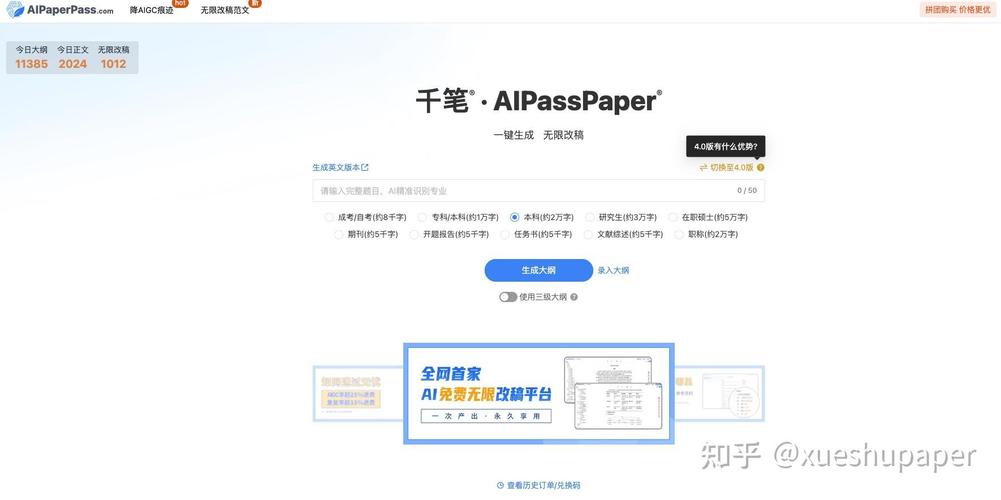Viewport: 1001px width, 500px height.
Task: Click the 录入大纲 link
Action: [613, 270]
